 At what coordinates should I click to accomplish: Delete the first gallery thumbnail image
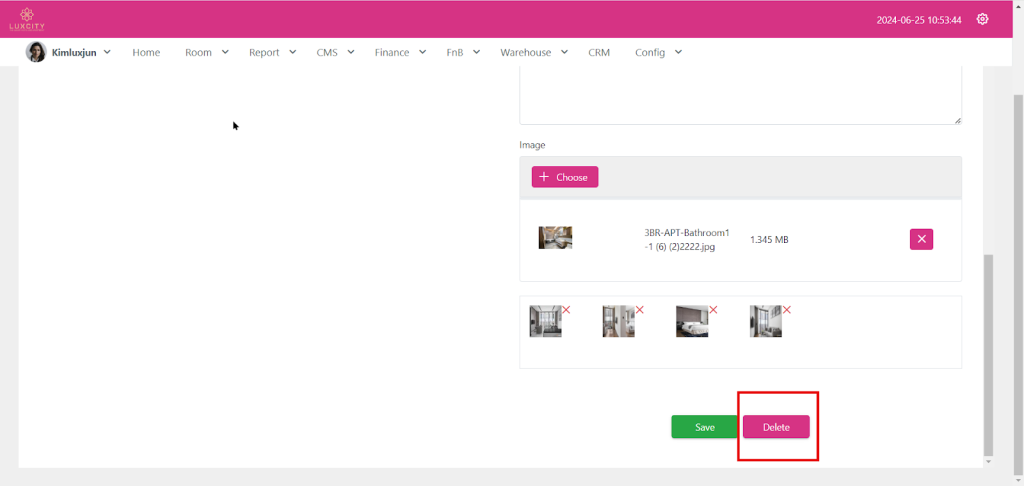(x=566, y=310)
